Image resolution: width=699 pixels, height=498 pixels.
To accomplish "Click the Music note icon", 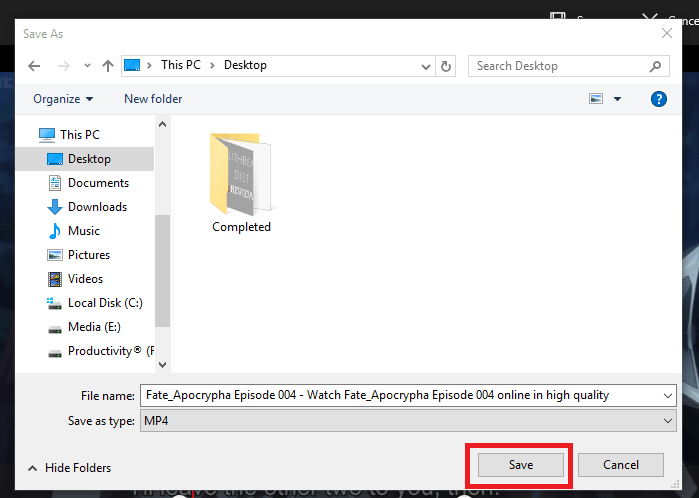I will click(x=55, y=231).
